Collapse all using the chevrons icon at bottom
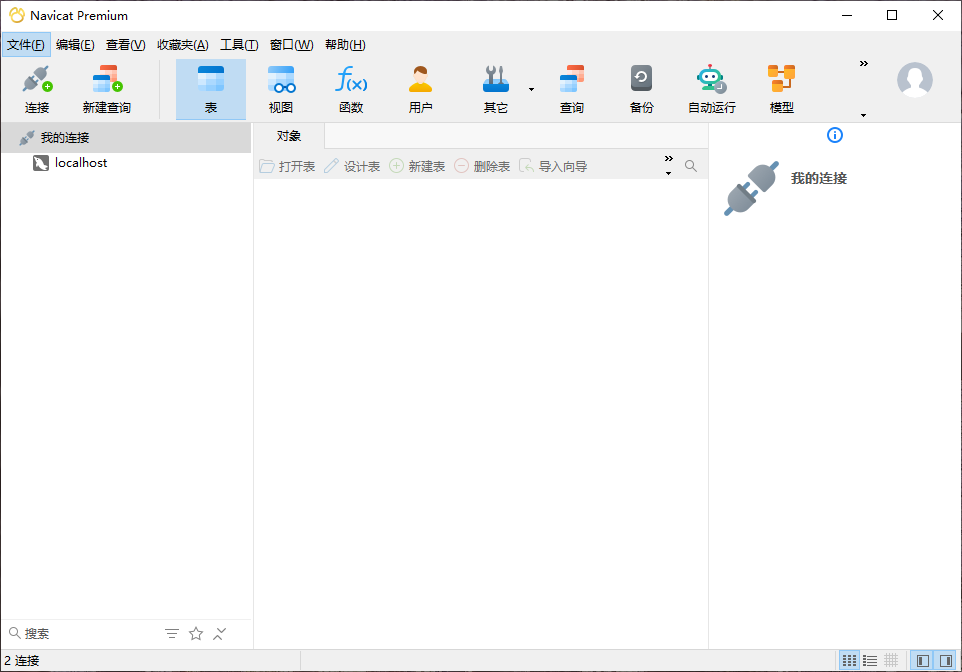This screenshot has height=672, width=962. 220,633
